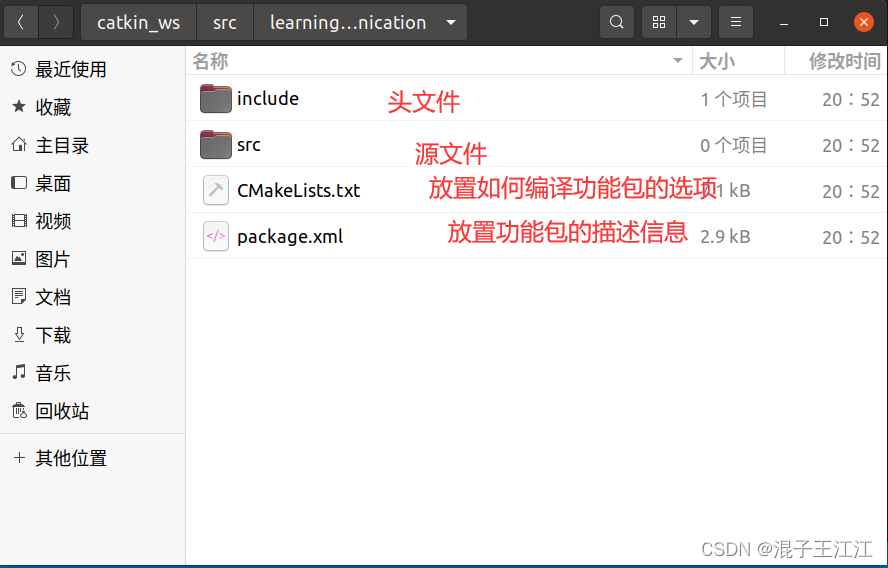The width and height of the screenshot is (888, 568).
Task: Click the 1 个项目 size of include
Action: coord(733,99)
